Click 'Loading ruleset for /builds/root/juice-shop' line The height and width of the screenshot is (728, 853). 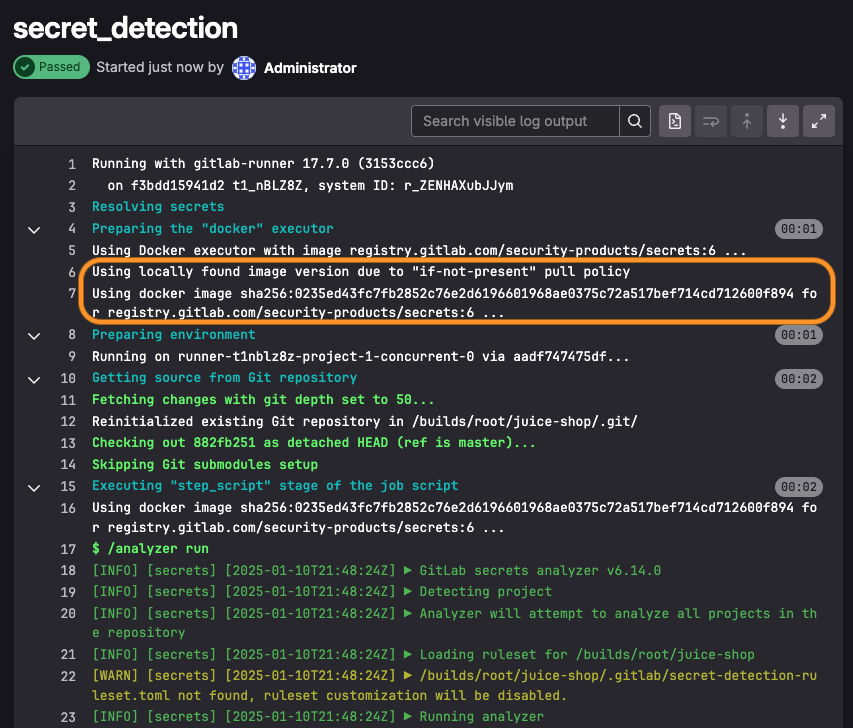tap(423, 655)
